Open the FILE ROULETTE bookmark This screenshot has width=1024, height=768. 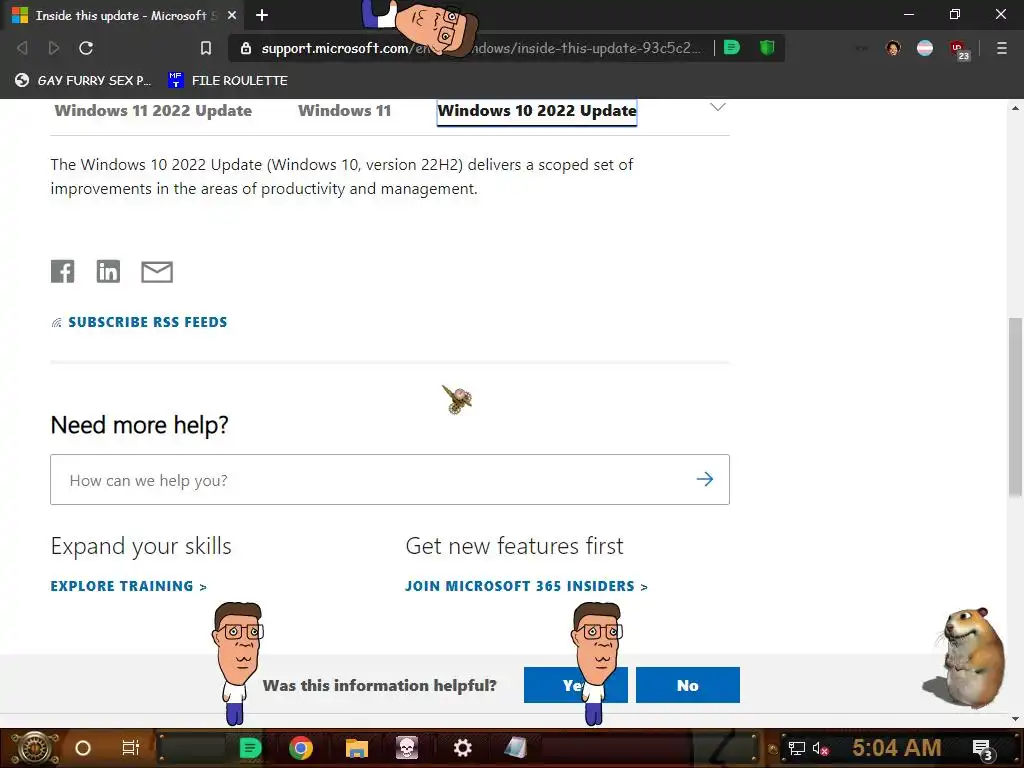point(228,80)
